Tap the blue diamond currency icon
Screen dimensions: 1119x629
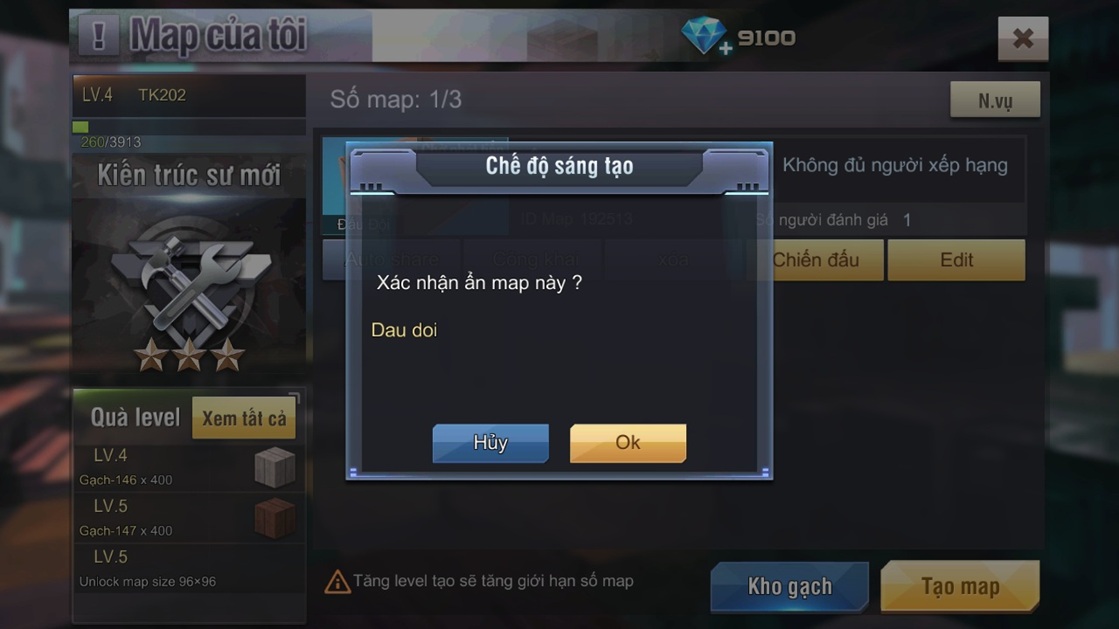click(704, 34)
